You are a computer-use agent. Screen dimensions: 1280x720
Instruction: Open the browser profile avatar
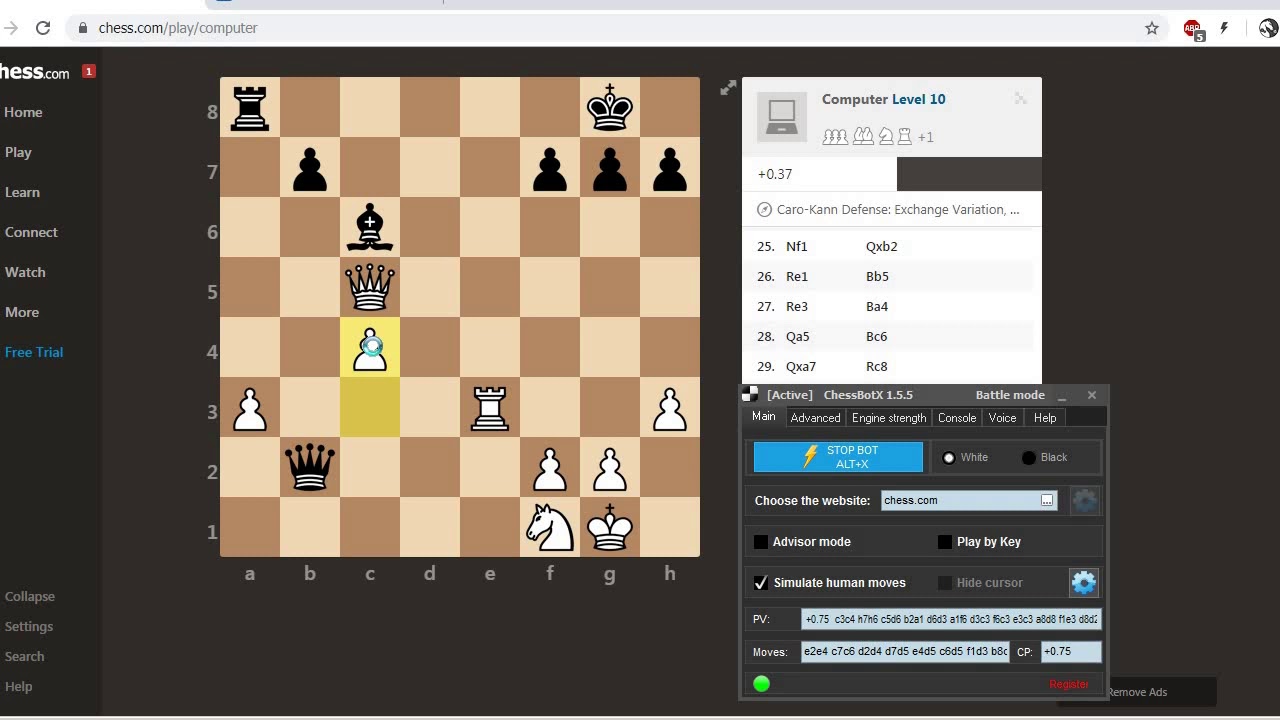click(1268, 28)
